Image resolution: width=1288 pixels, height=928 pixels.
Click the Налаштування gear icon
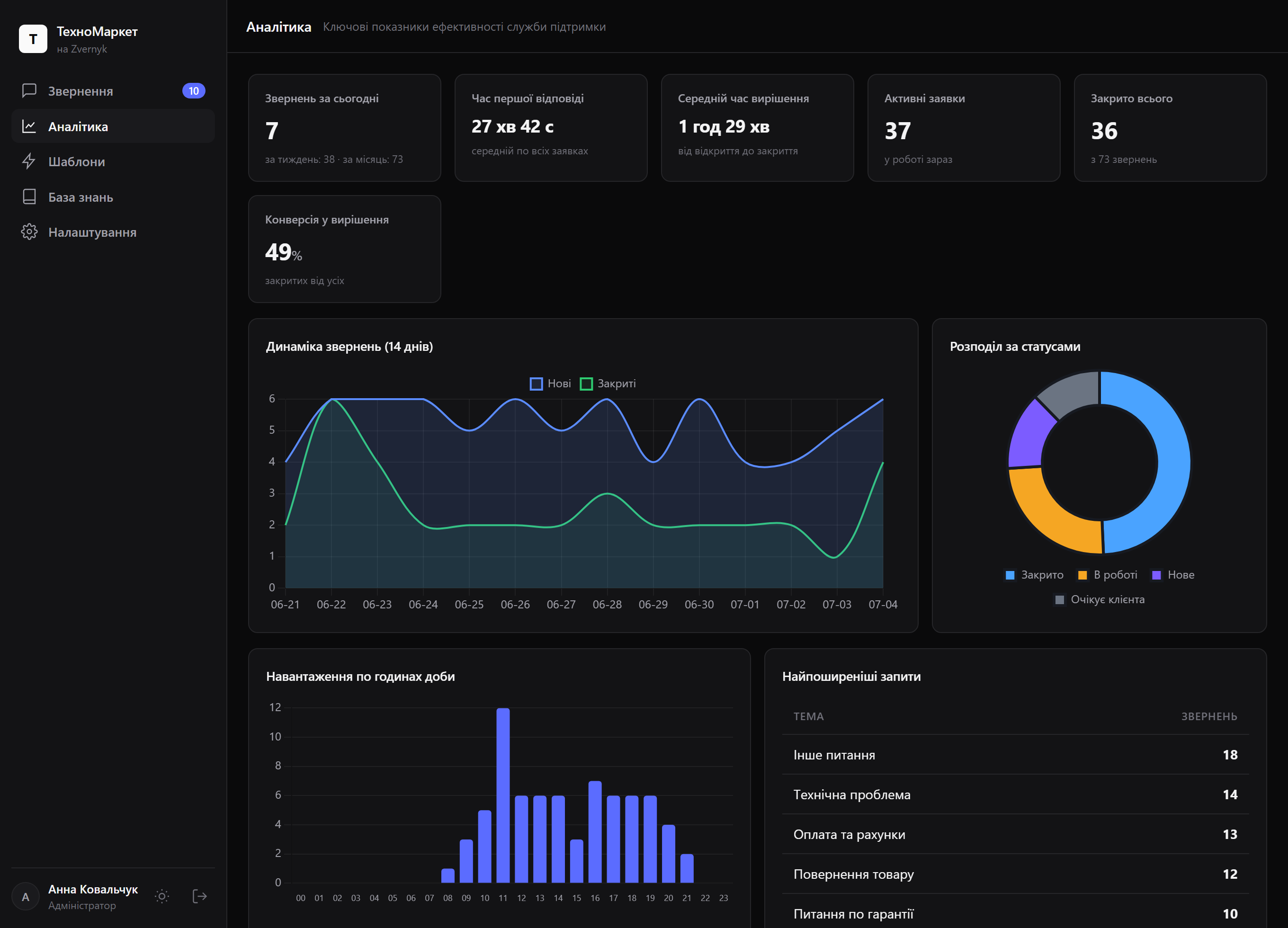[29, 232]
